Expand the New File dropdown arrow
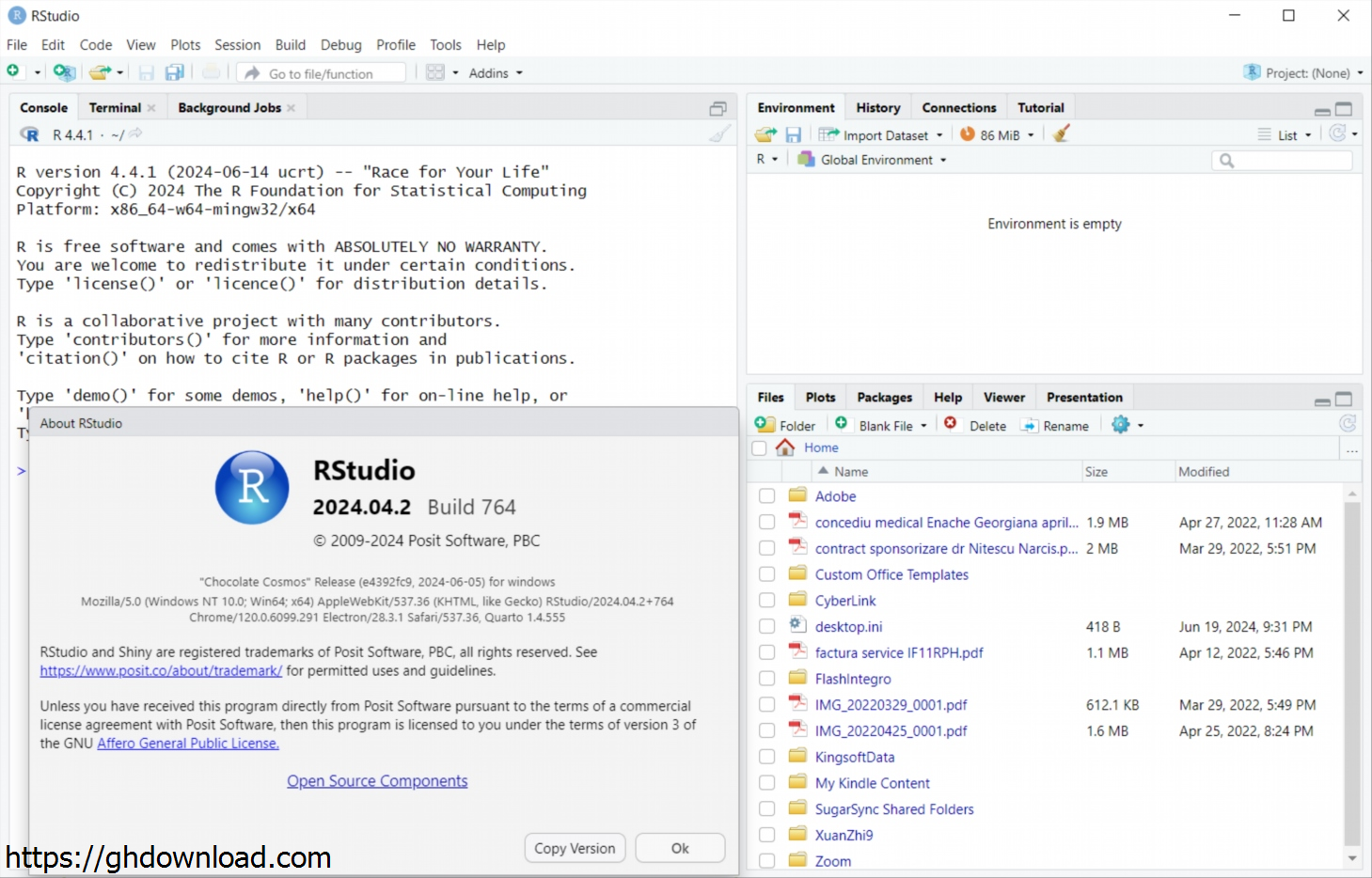The image size is (1372, 878). pos(38,72)
